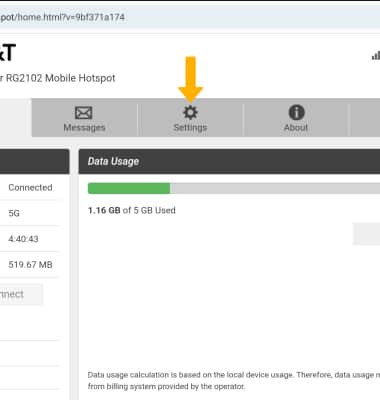This screenshot has height=400, width=380.
Task: Click the data usage calculation disclaimer text
Action: pos(234,381)
